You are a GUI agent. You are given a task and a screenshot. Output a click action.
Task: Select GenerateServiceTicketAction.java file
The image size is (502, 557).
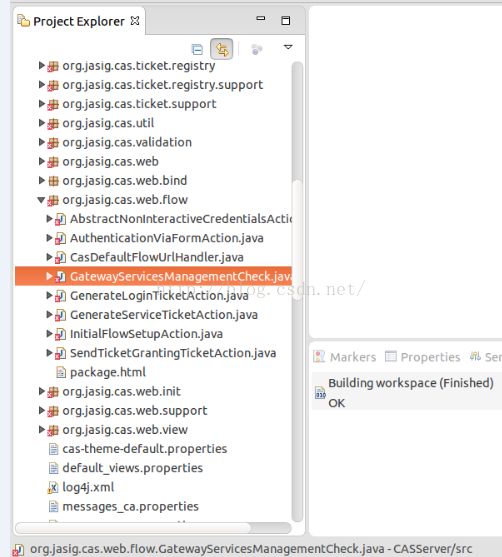[164, 315]
